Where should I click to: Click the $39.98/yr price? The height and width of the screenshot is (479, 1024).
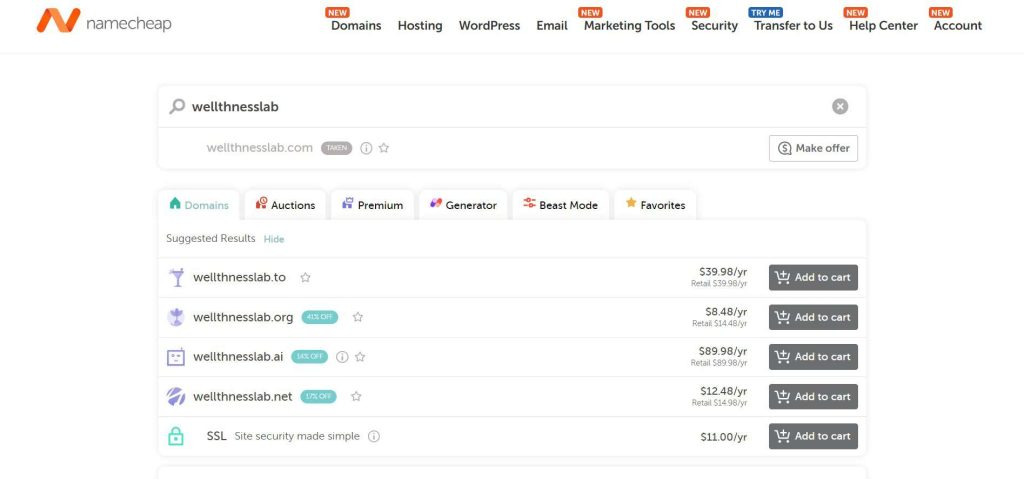click(723, 272)
